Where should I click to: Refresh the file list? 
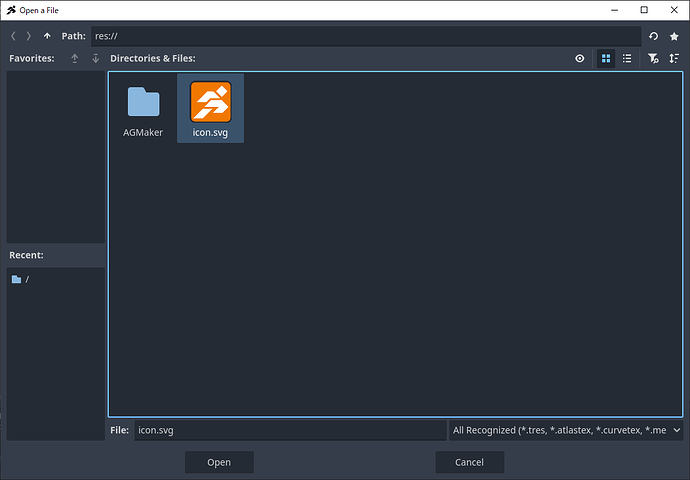(654, 36)
